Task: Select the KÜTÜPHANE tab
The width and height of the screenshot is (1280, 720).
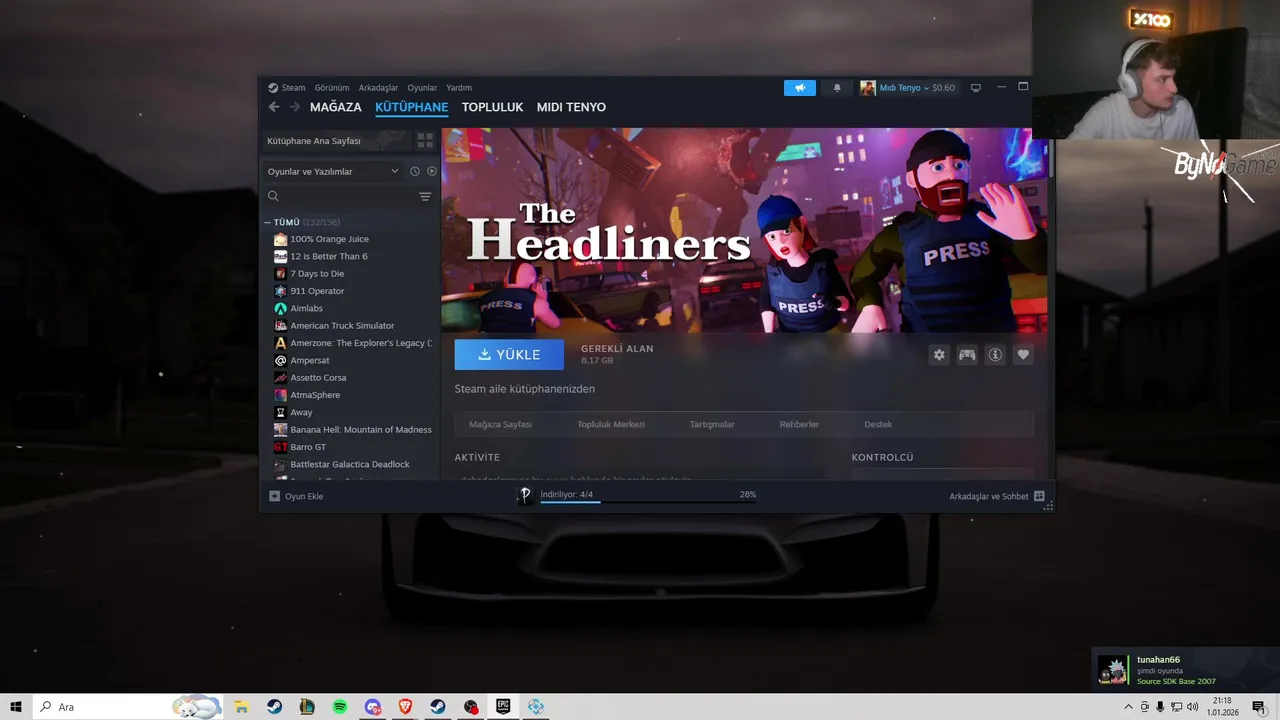Action: pyautogui.click(x=411, y=107)
